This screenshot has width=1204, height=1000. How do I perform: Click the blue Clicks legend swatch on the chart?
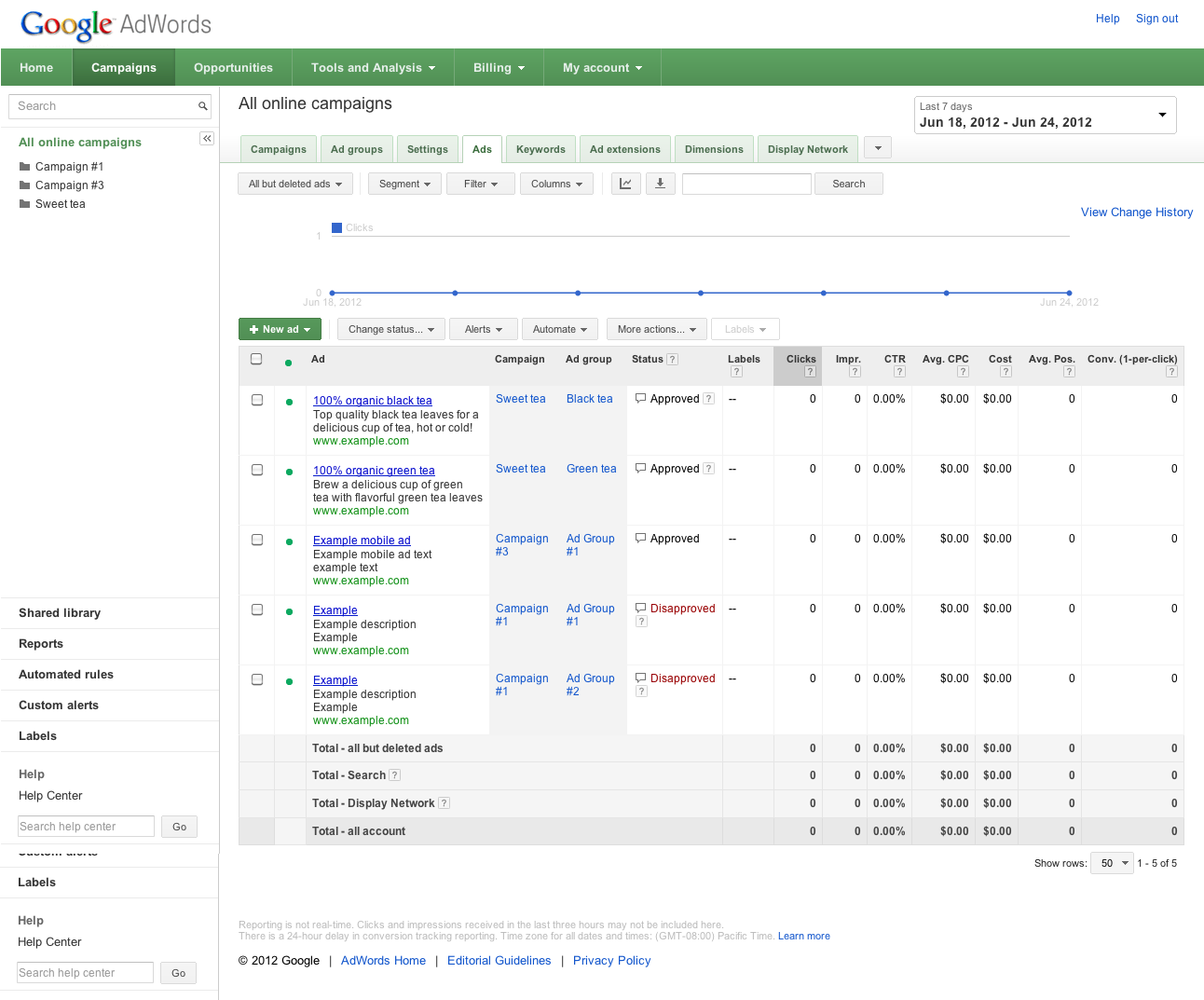[337, 227]
